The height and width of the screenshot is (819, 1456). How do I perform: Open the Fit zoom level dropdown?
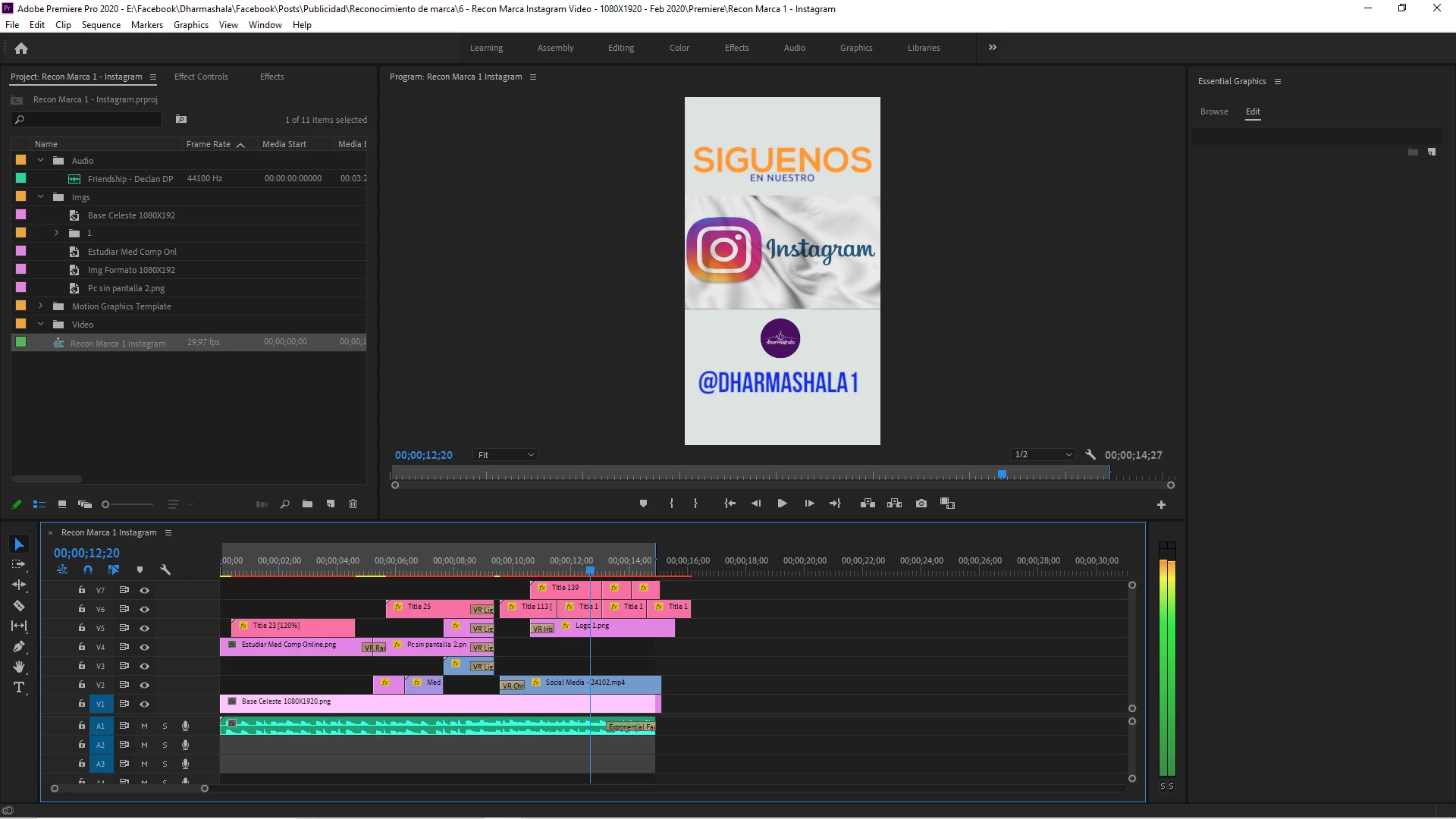505,455
